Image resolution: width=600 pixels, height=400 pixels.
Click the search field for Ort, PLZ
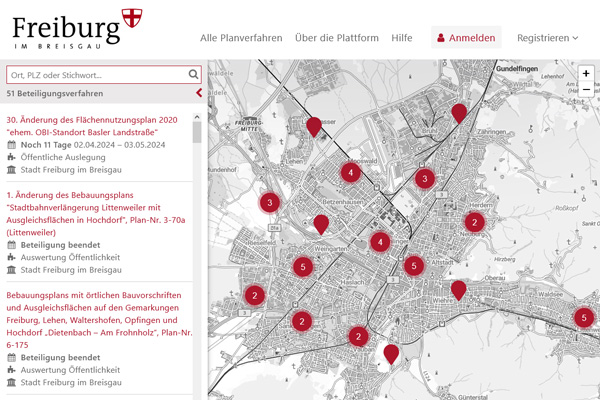point(95,75)
